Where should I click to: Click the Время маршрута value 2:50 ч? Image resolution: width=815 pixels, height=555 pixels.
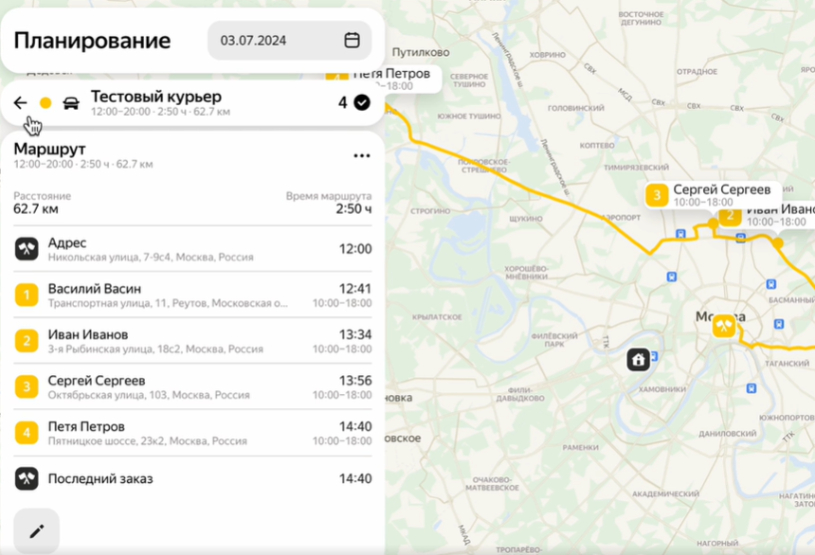click(x=353, y=209)
